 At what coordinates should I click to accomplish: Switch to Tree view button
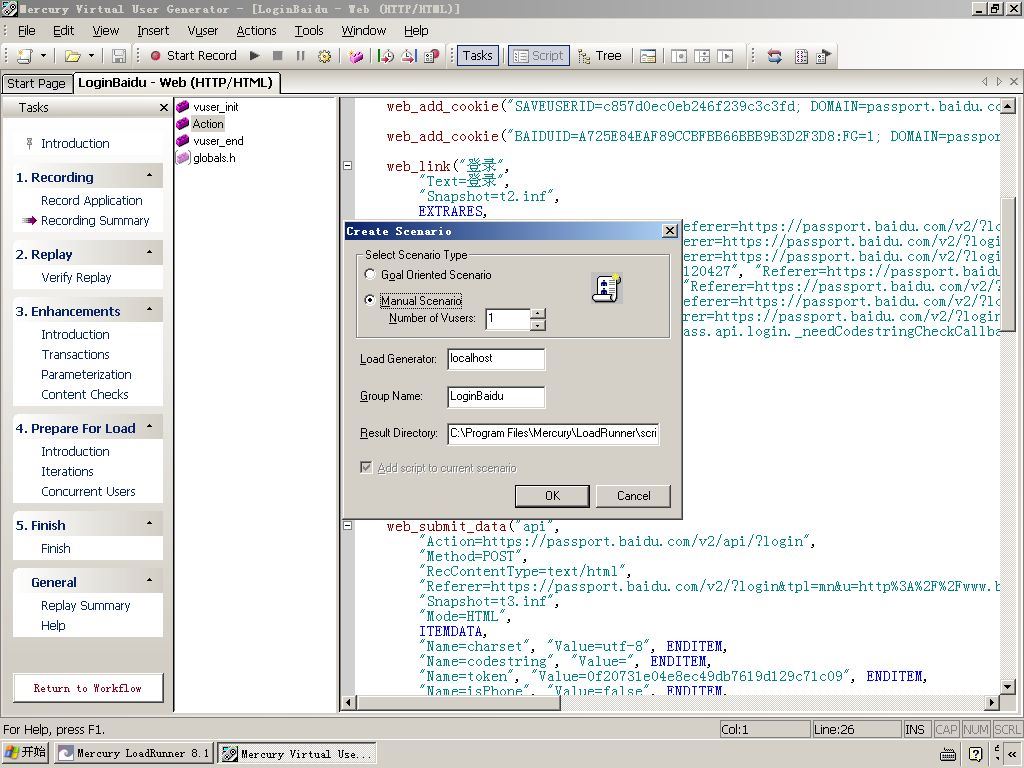(x=600, y=56)
